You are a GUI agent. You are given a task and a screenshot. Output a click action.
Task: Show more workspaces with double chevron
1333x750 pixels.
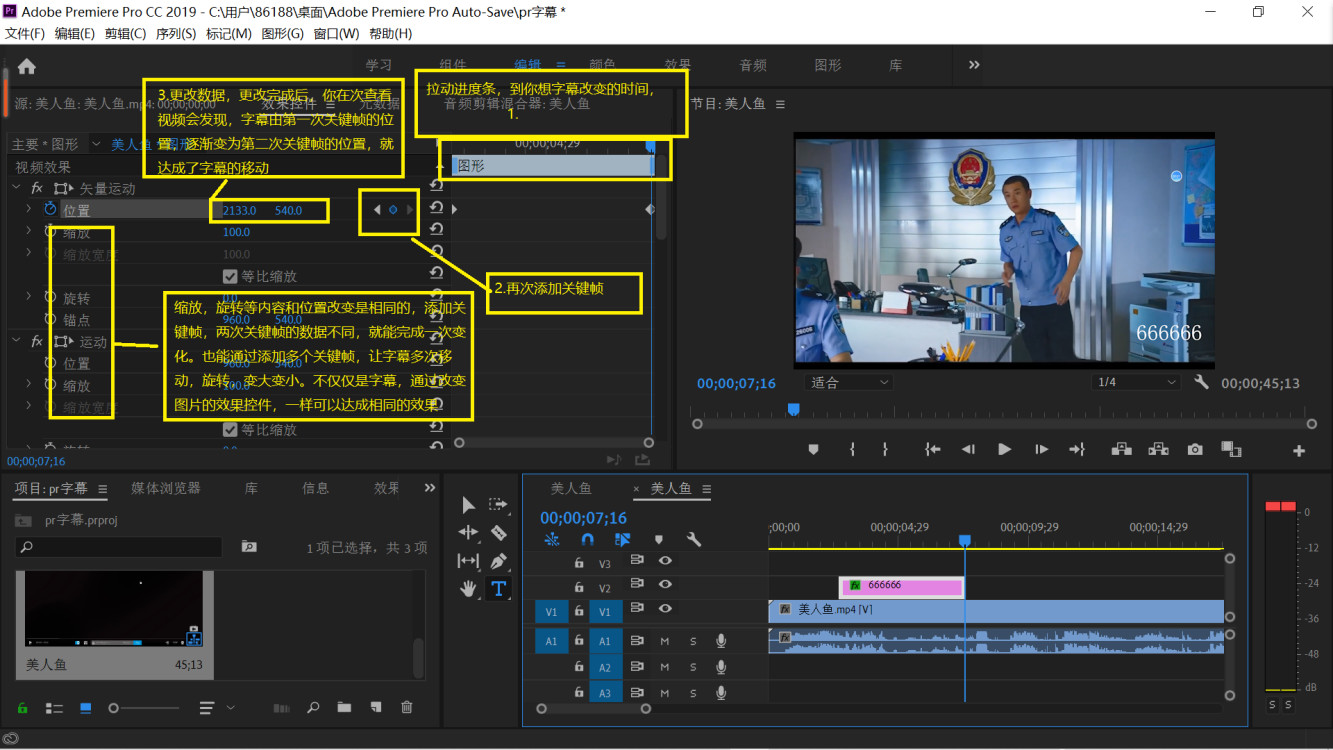[x=974, y=65]
